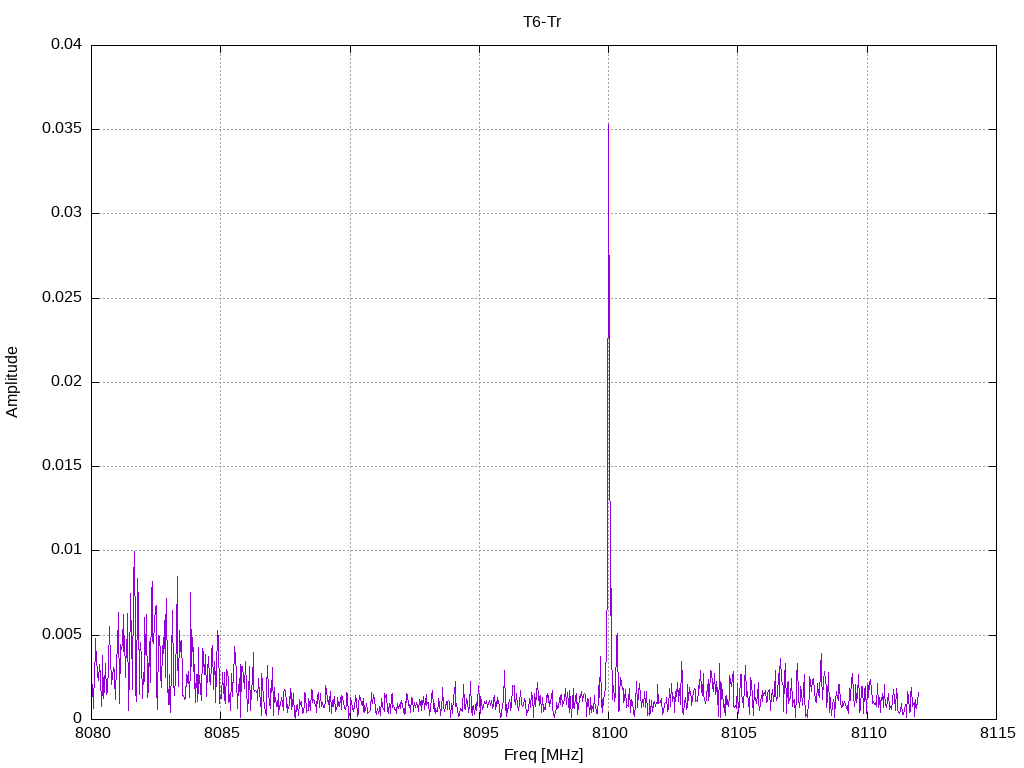The width and height of the screenshot is (1024, 768).
Task: Click the x-axis value 8105
Action: pos(739,733)
